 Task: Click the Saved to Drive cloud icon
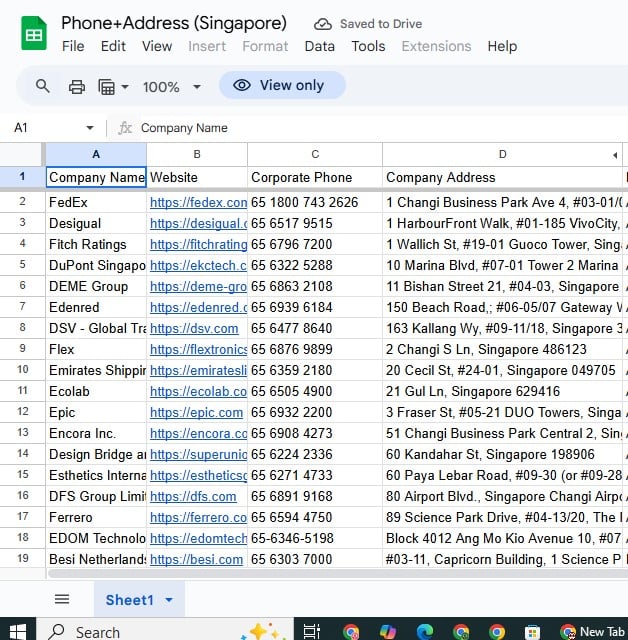[322, 24]
